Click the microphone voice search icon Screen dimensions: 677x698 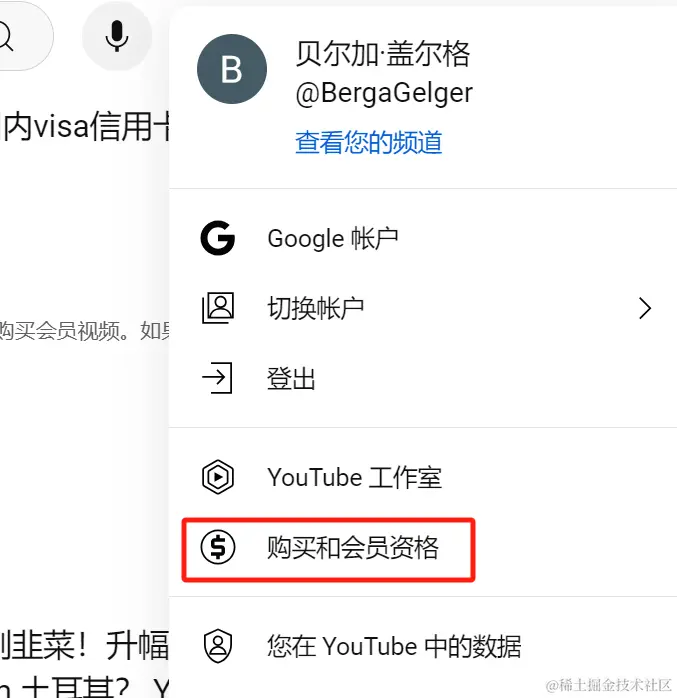pos(117,36)
